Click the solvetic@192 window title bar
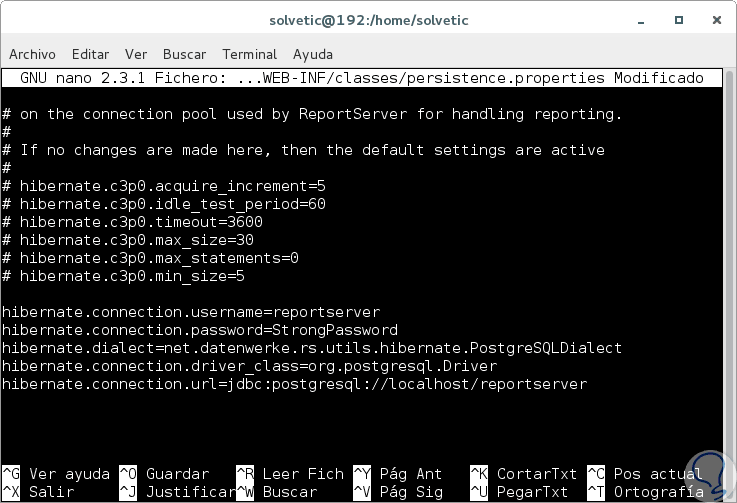 (368, 20)
